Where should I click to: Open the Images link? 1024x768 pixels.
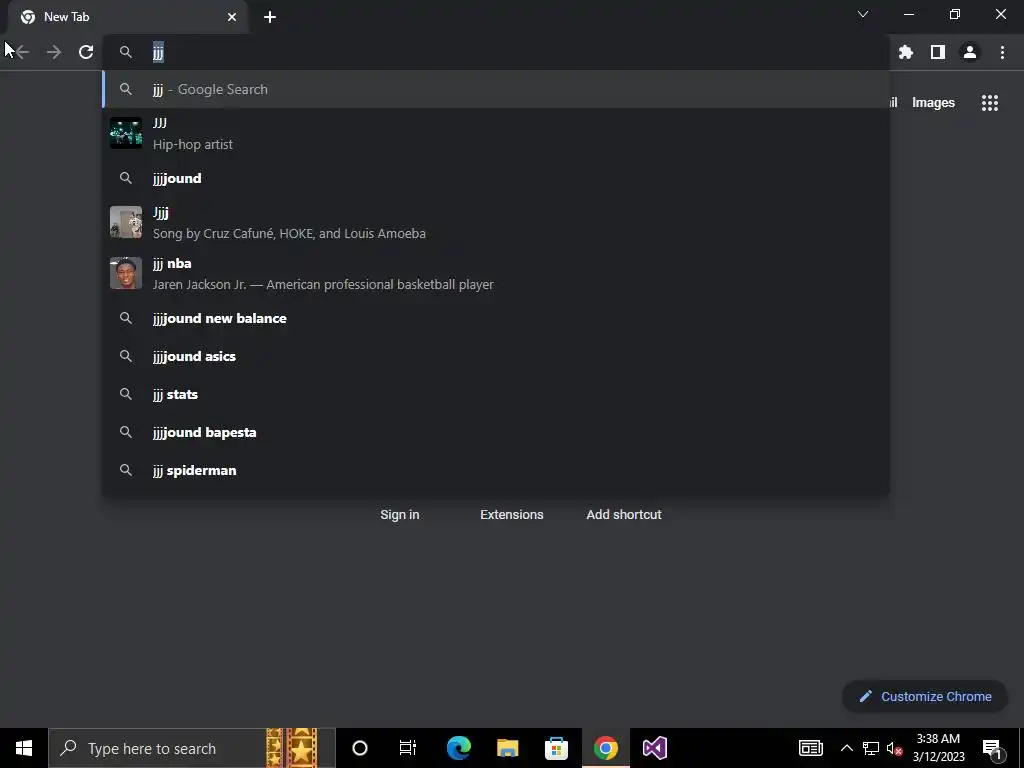point(933,103)
